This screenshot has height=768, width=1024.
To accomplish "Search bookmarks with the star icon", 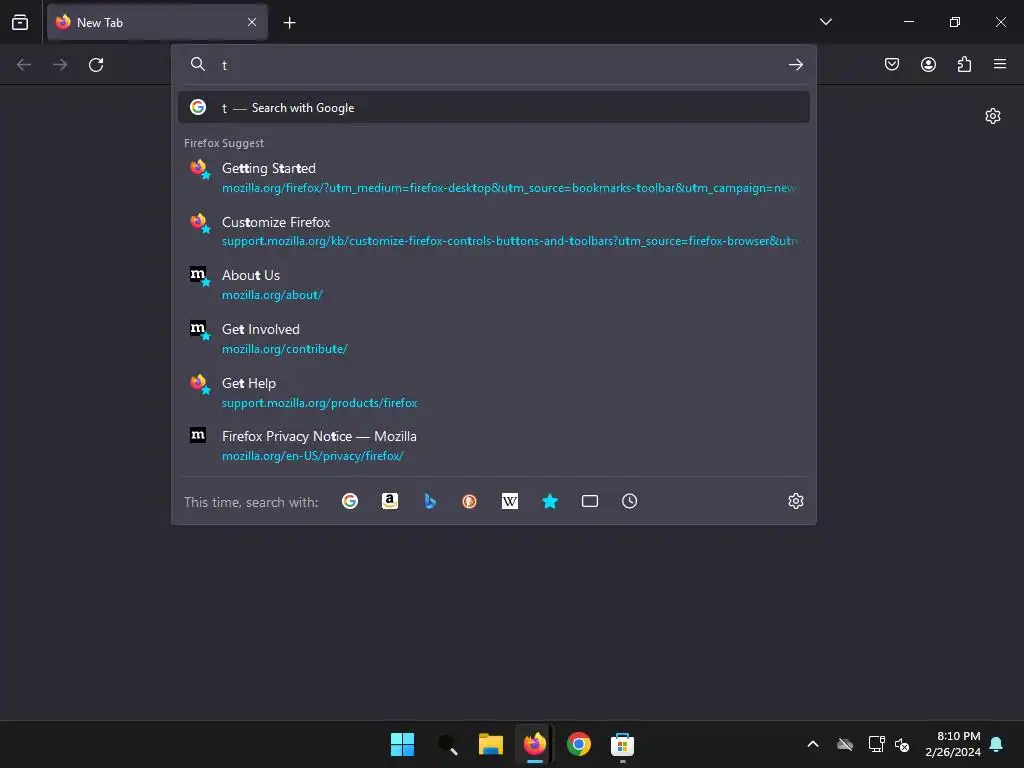I will coord(550,501).
